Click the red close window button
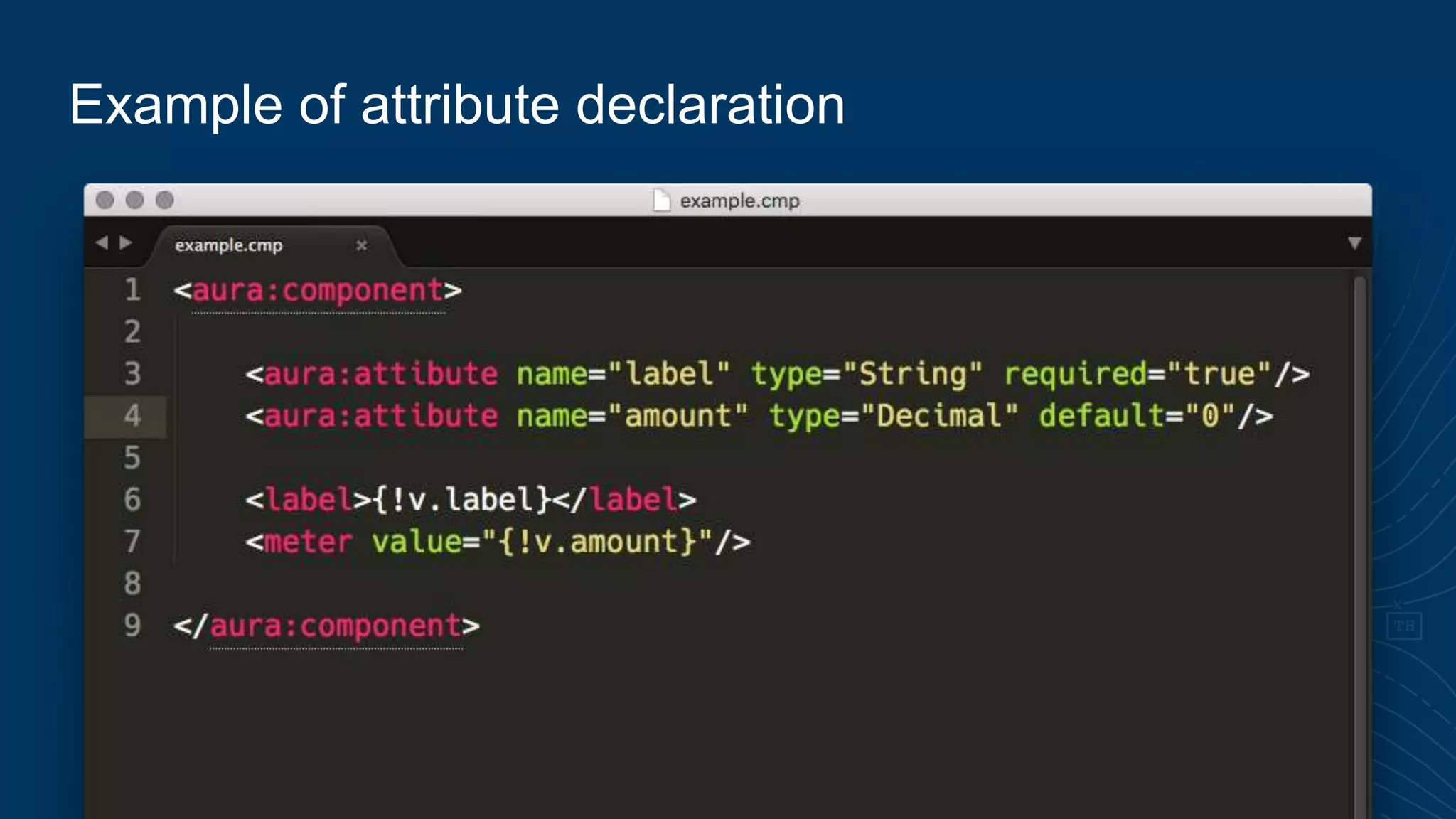Image resolution: width=1456 pixels, height=819 pixels. (105, 200)
